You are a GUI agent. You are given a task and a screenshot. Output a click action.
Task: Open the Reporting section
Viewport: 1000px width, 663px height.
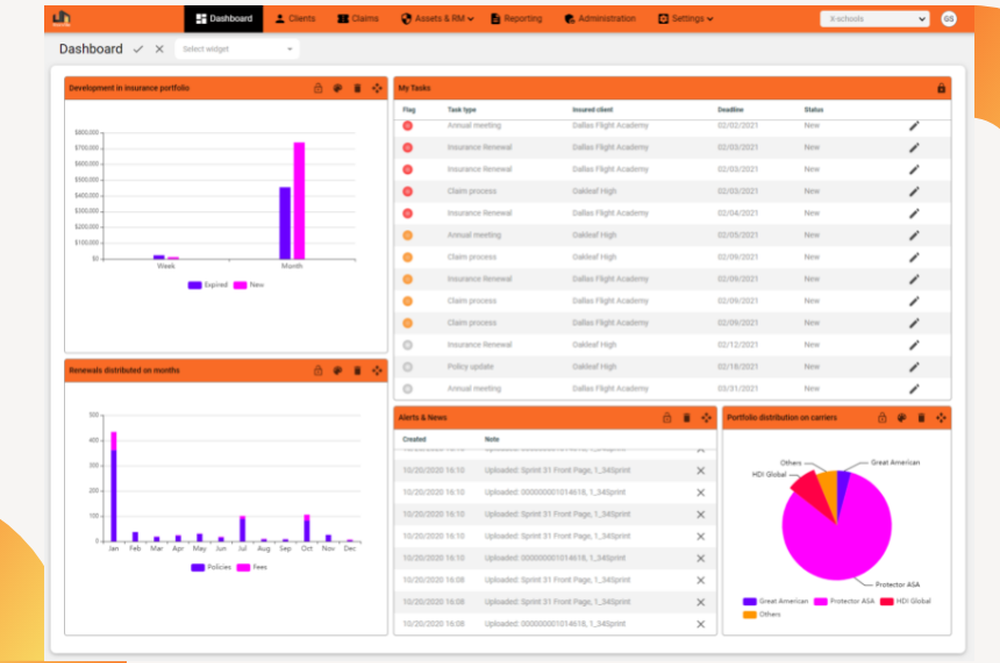tap(517, 18)
